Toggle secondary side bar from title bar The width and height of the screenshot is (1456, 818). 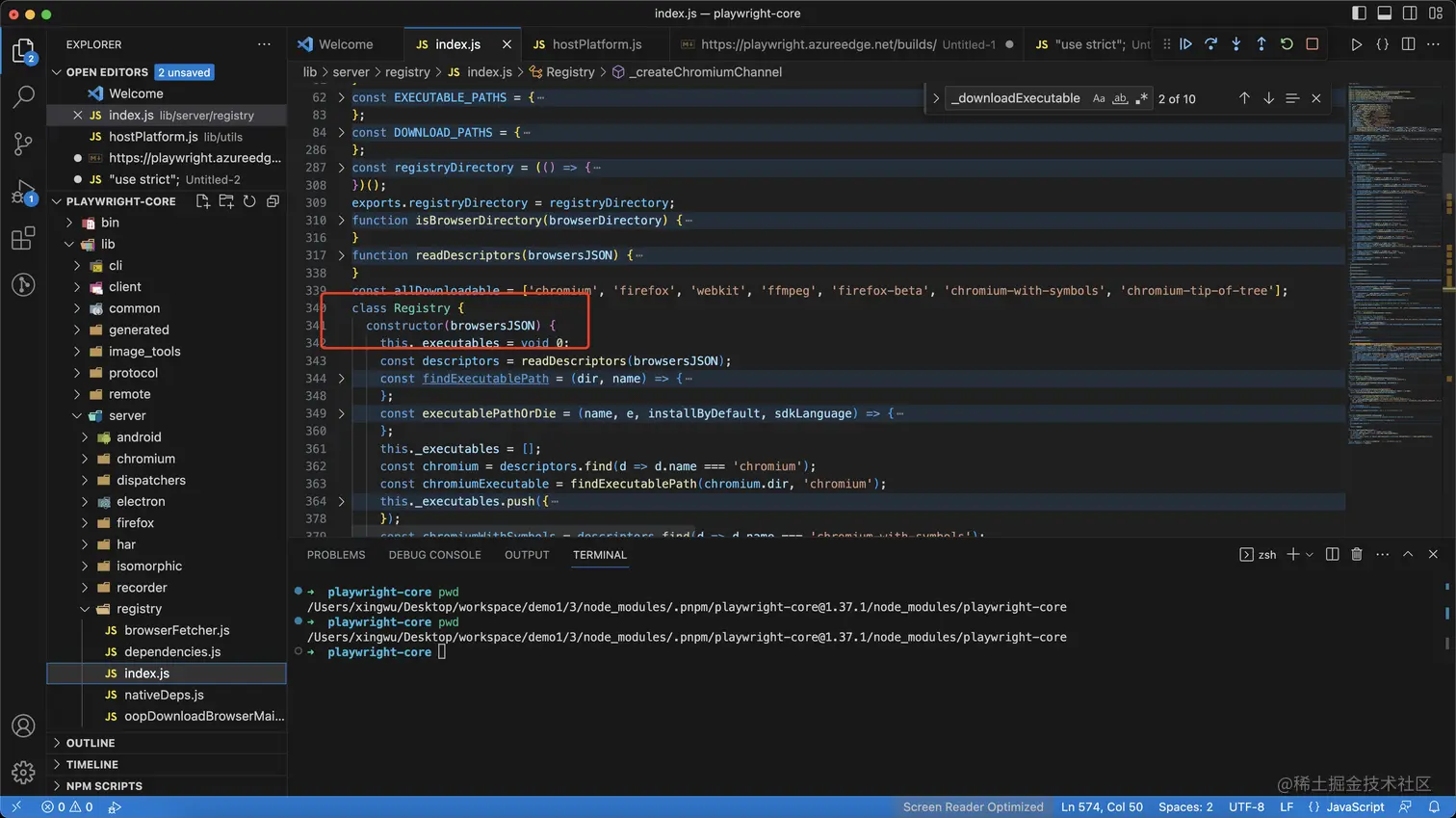point(1410,13)
